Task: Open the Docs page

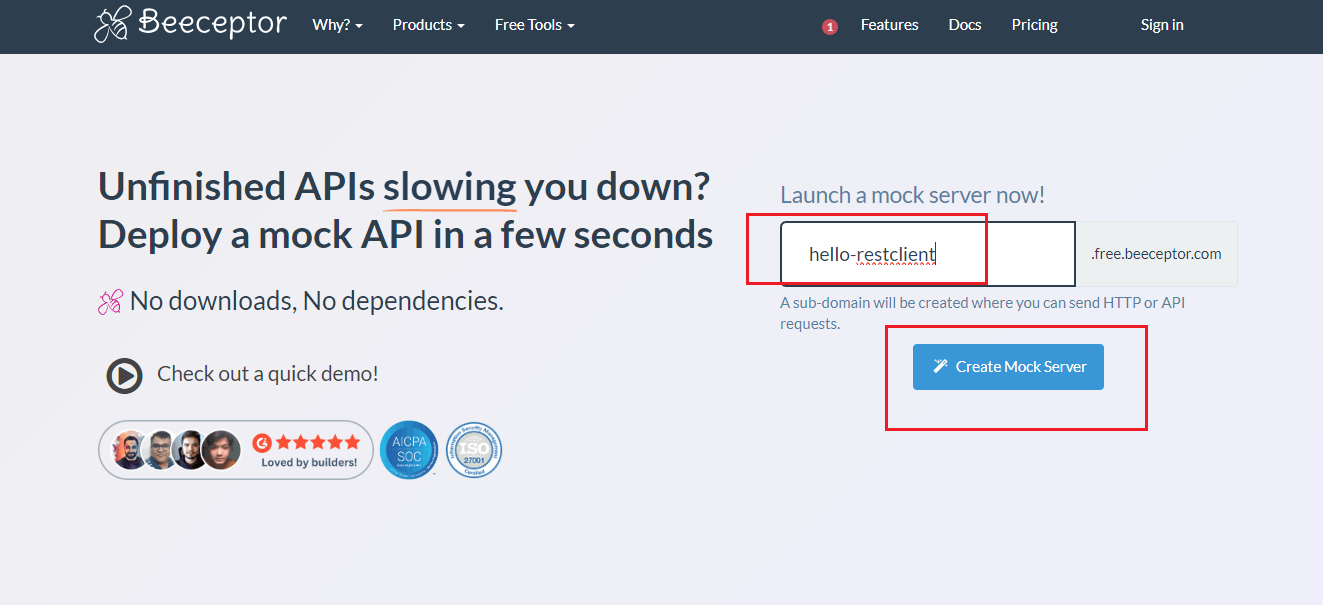Action: click(x=965, y=25)
